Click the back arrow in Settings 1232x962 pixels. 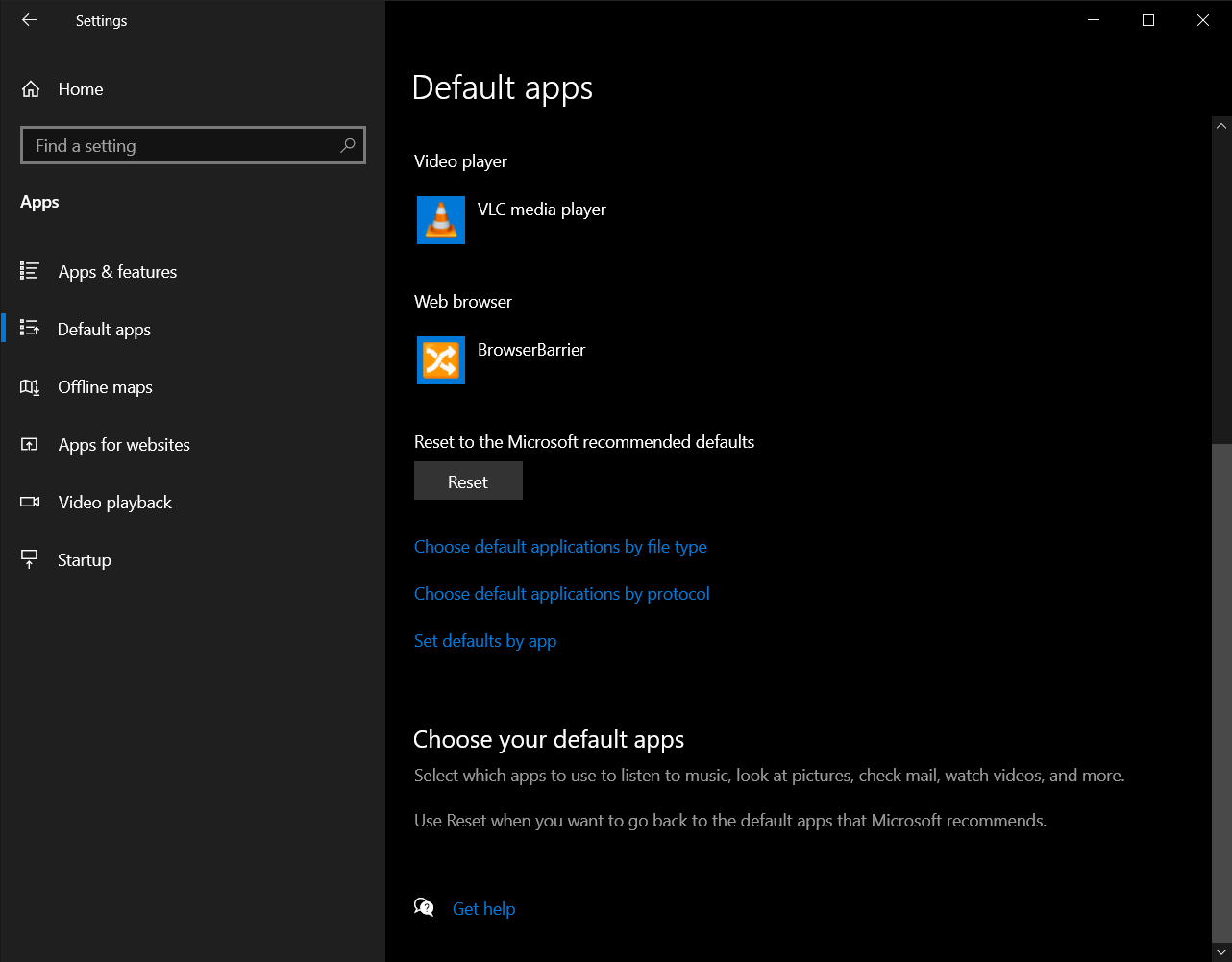tap(29, 20)
